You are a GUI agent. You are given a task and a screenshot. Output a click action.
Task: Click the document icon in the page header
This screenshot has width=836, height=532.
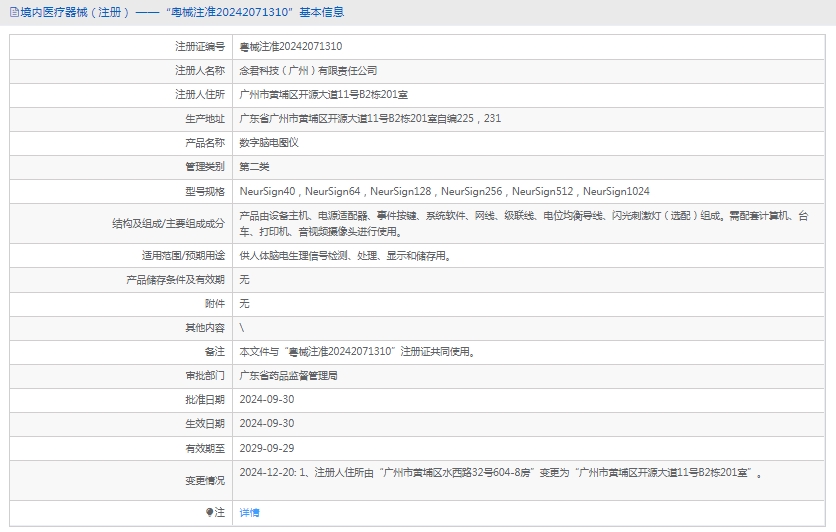click(x=11, y=12)
